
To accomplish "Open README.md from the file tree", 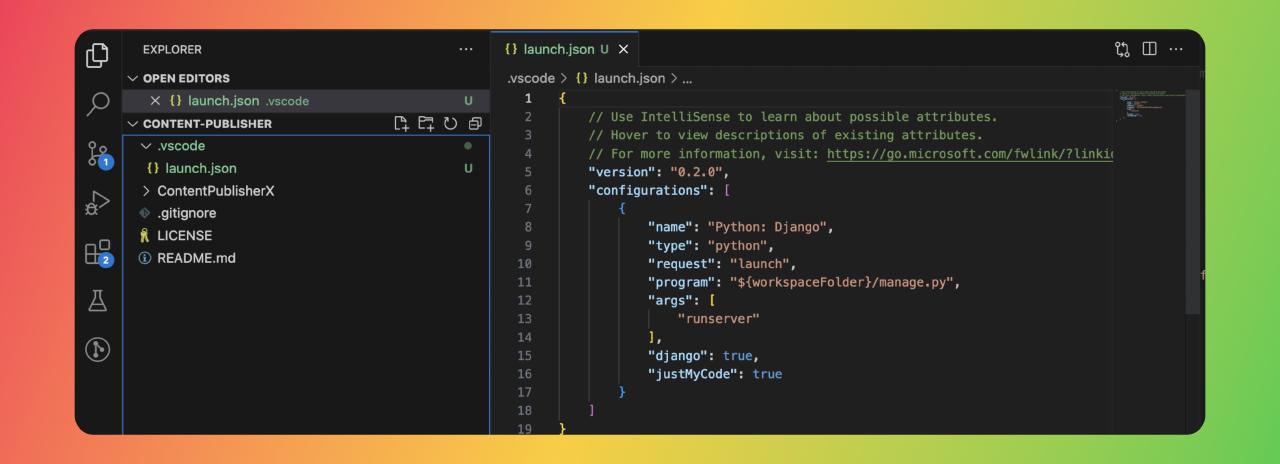I will [x=196, y=258].
